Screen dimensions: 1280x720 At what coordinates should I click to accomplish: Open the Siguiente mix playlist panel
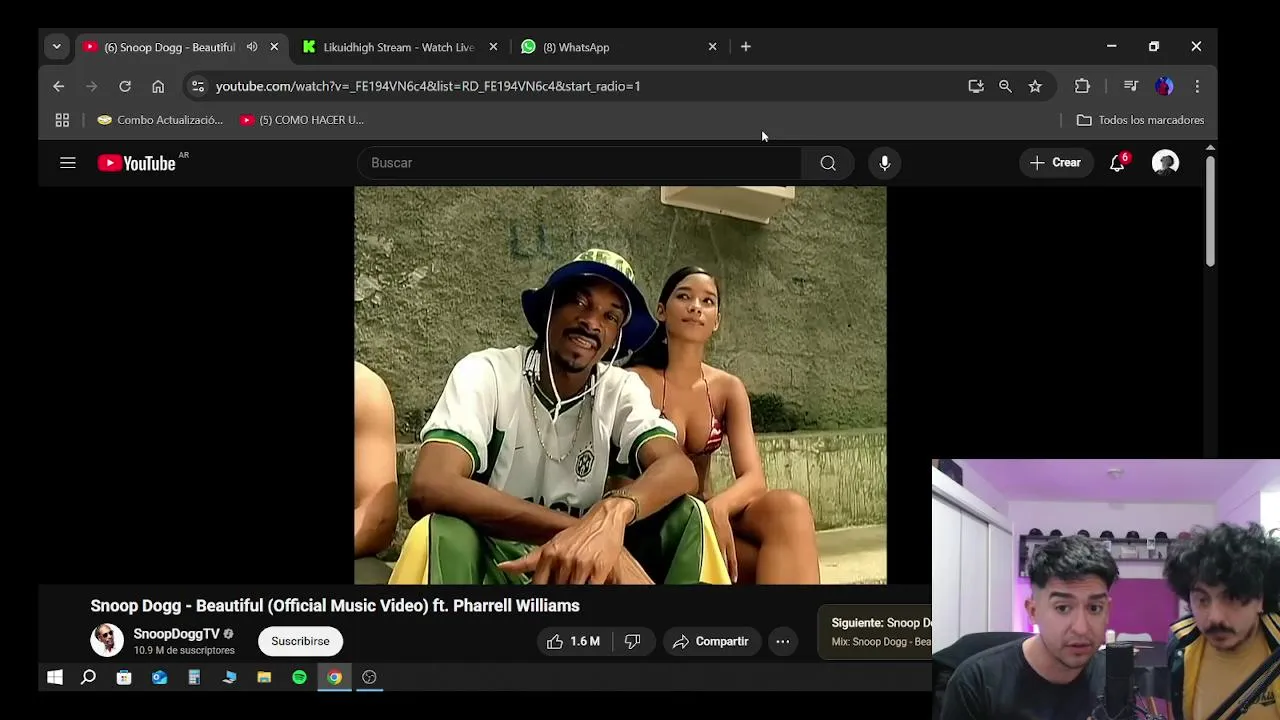[876, 632]
